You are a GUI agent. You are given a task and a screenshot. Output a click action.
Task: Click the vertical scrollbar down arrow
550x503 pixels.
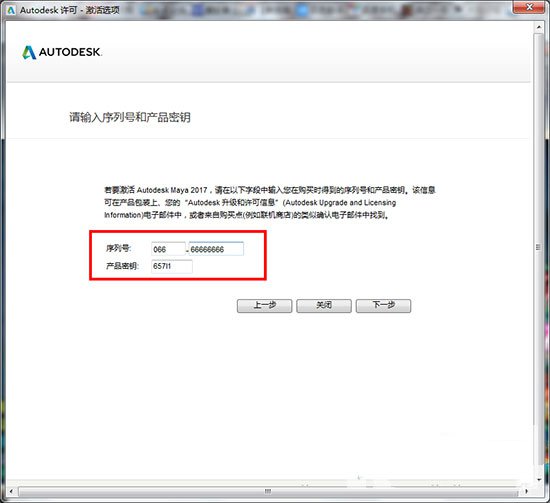[x=539, y=479]
